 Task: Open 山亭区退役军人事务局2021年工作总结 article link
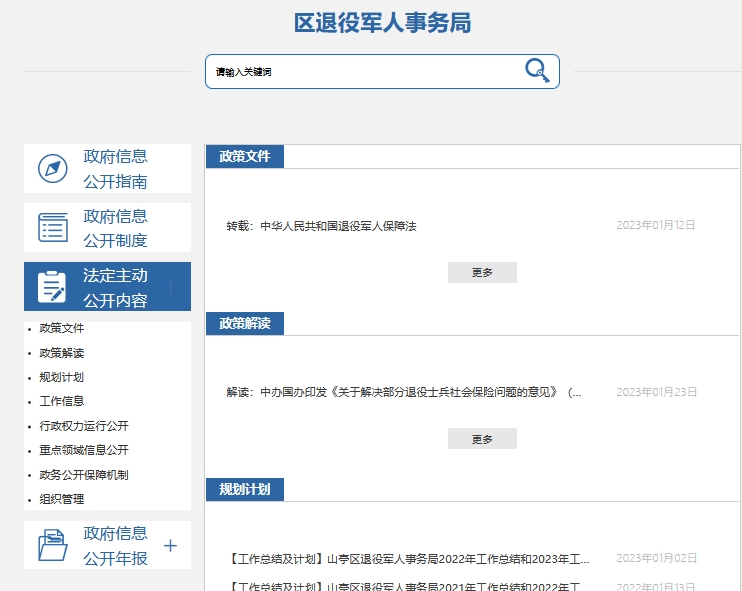(x=405, y=586)
